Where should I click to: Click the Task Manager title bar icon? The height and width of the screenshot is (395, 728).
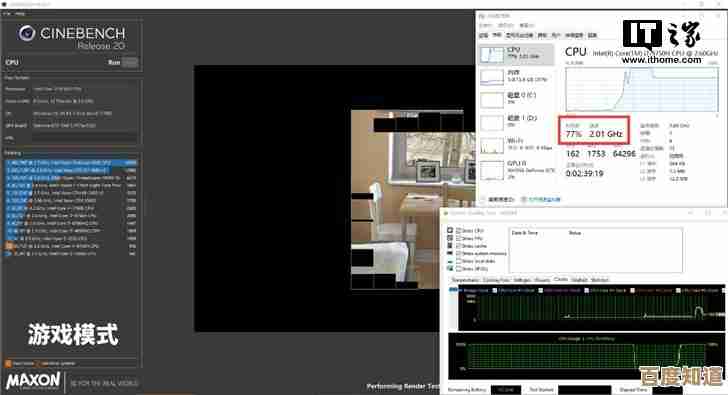tap(481, 16)
